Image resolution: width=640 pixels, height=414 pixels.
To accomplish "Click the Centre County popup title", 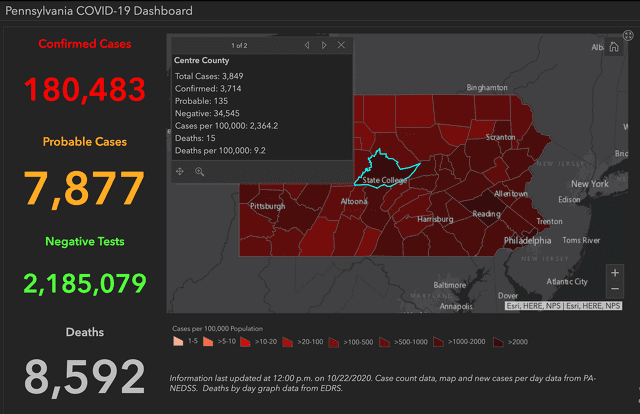I will pyautogui.click(x=202, y=60).
